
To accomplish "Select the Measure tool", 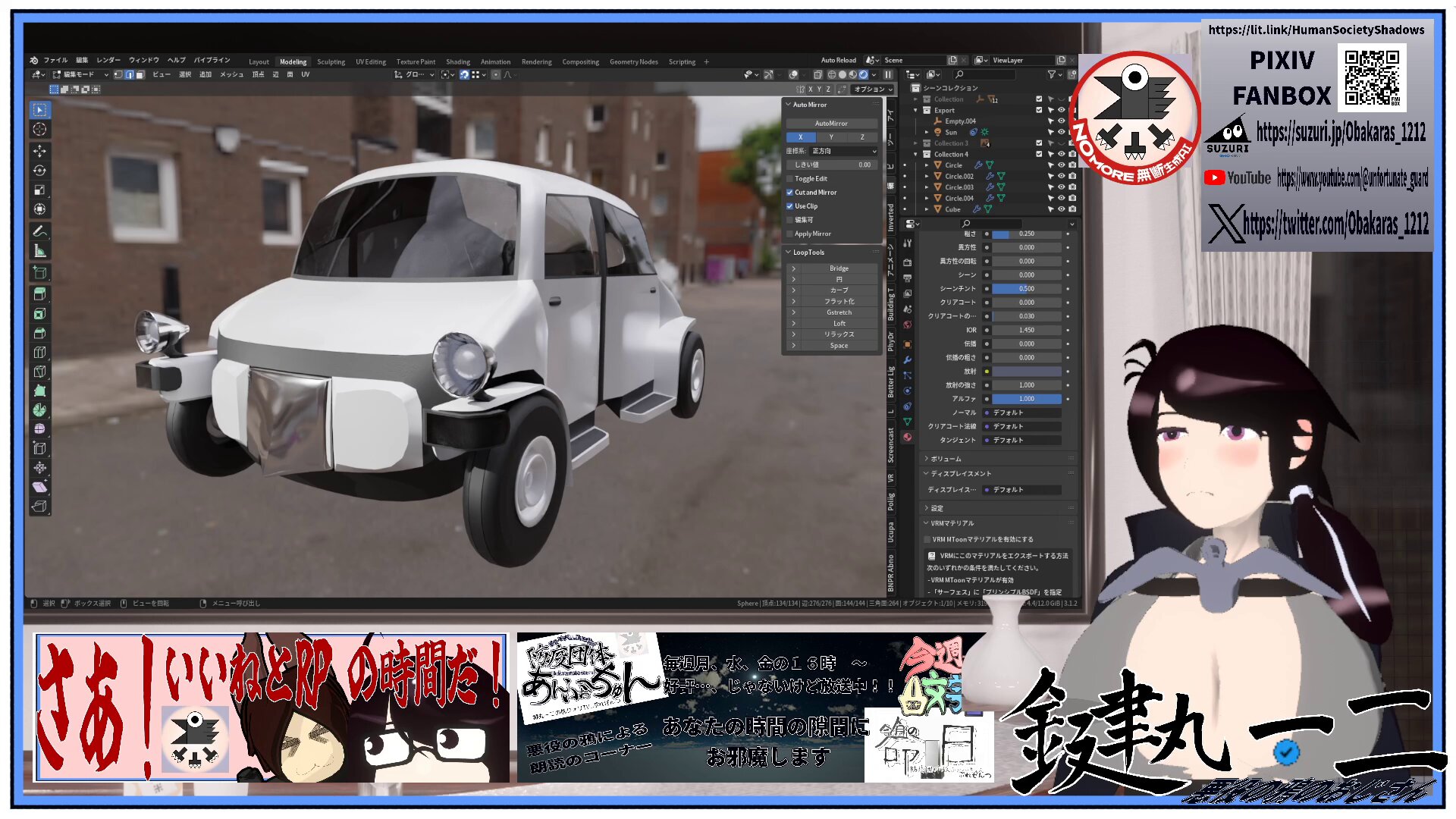I will pyautogui.click(x=39, y=251).
